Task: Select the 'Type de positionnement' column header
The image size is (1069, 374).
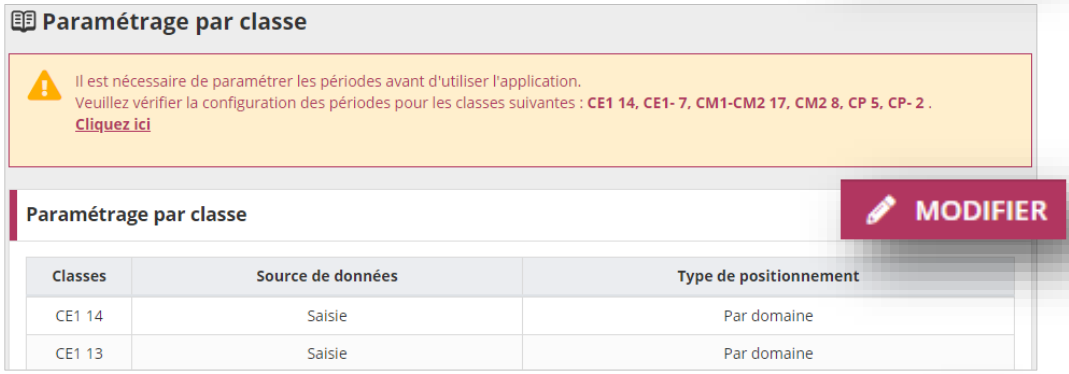Action: pos(768,277)
